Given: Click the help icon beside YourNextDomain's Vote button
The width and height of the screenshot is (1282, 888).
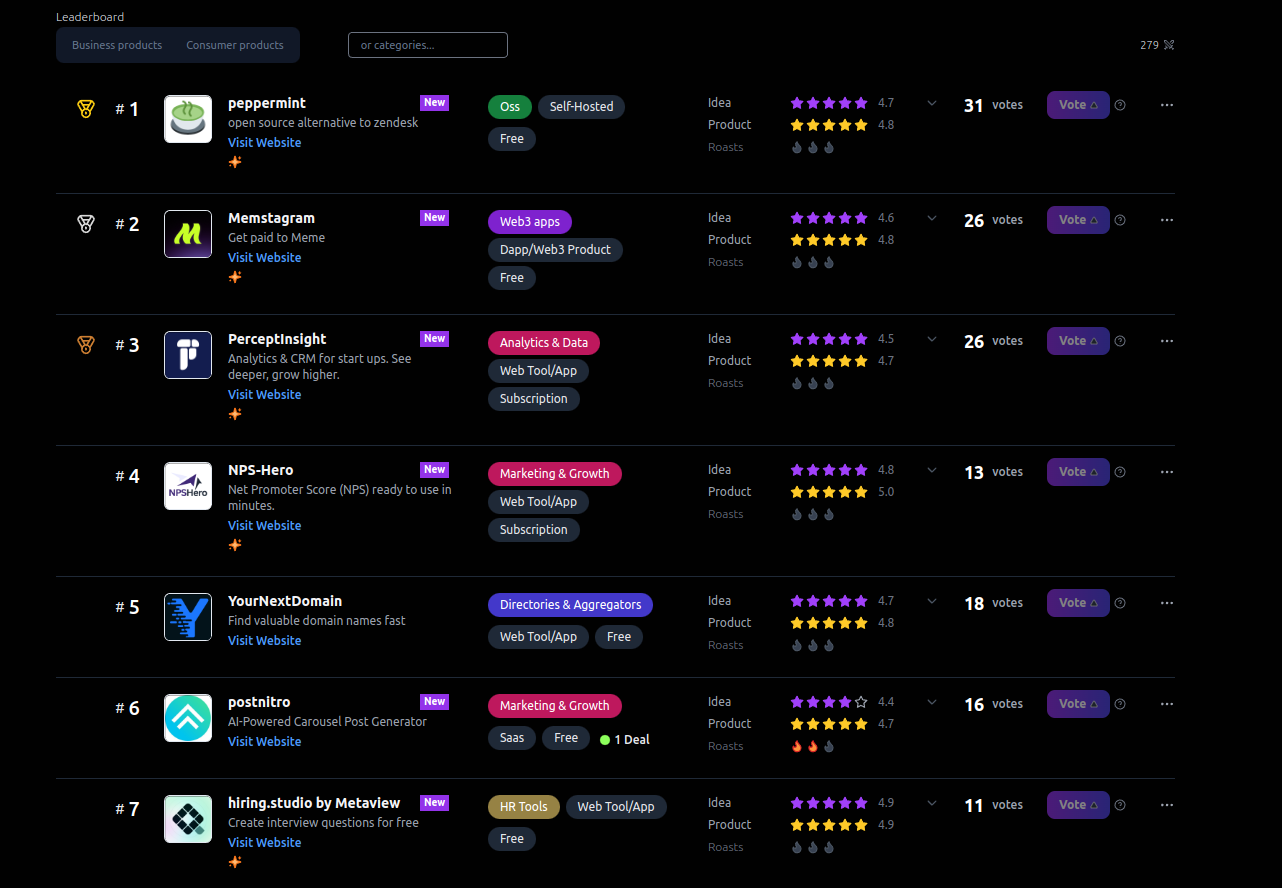Looking at the screenshot, I should click(x=1120, y=603).
